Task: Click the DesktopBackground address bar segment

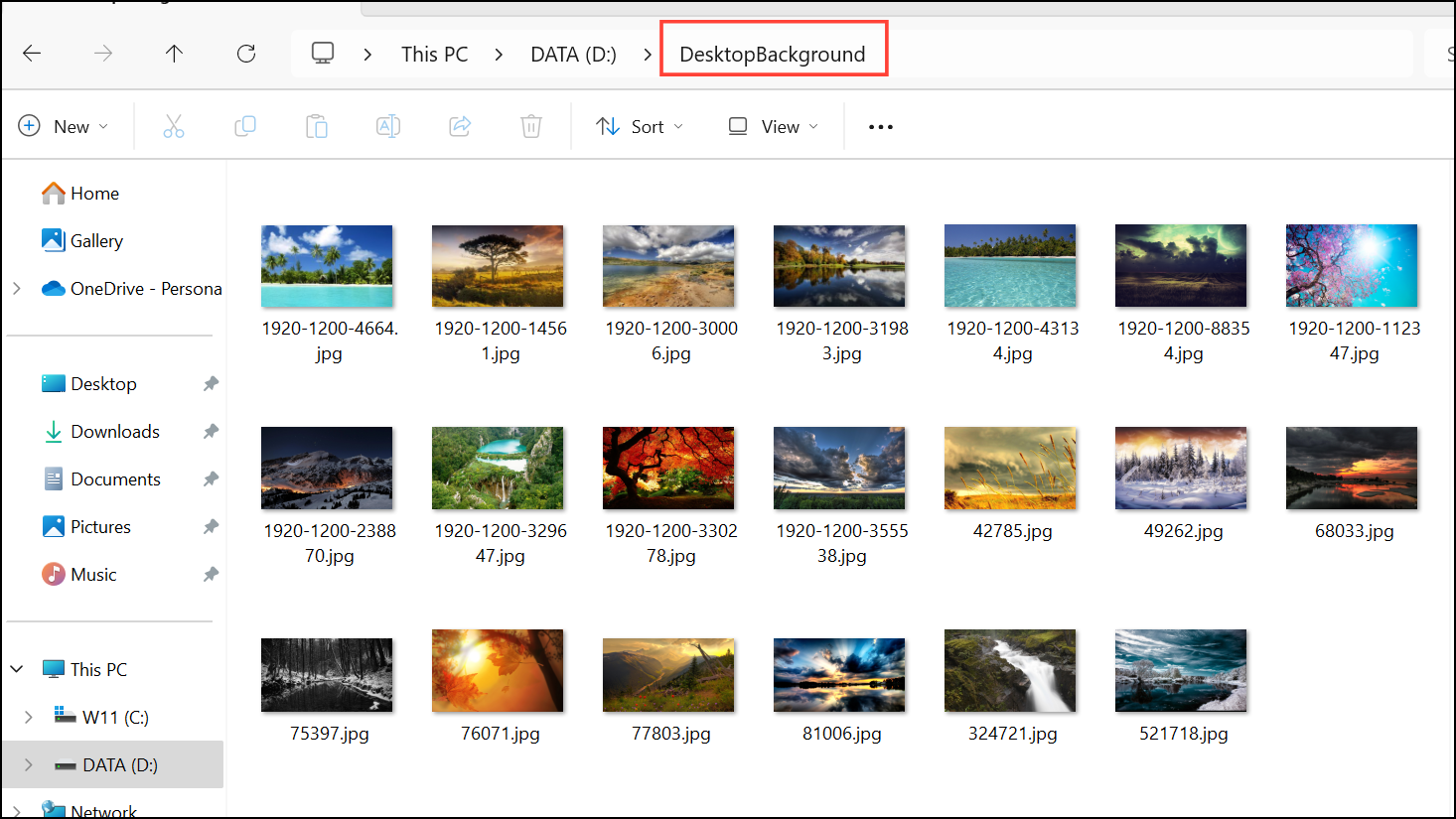Action: point(773,54)
